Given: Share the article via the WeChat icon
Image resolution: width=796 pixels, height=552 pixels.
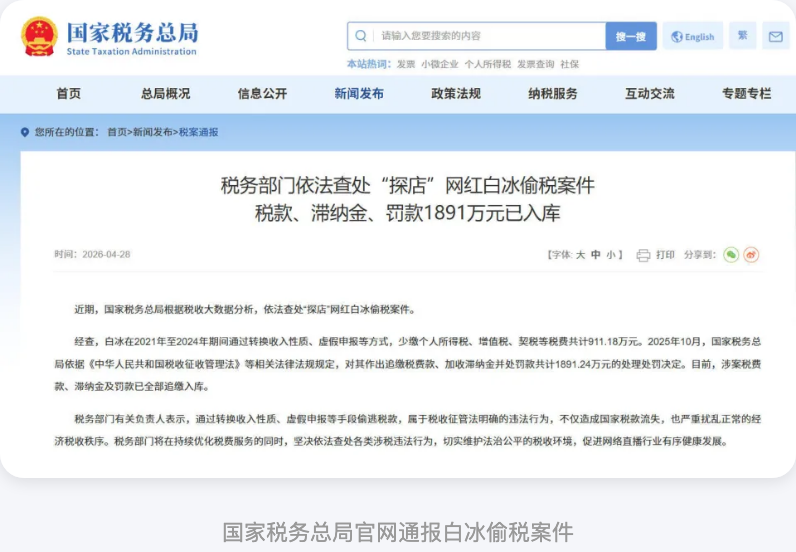Looking at the screenshot, I should click(x=731, y=254).
